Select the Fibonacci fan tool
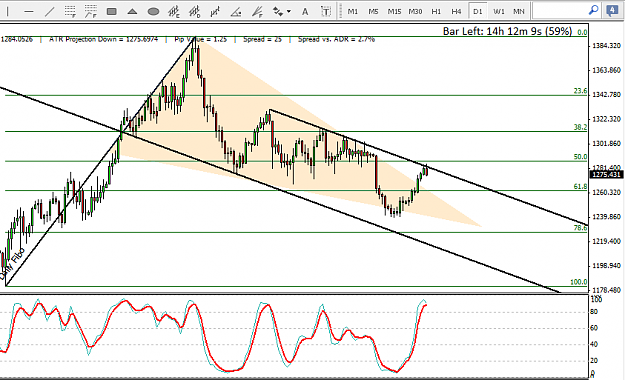This screenshot has width=625, height=380. (257, 12)
